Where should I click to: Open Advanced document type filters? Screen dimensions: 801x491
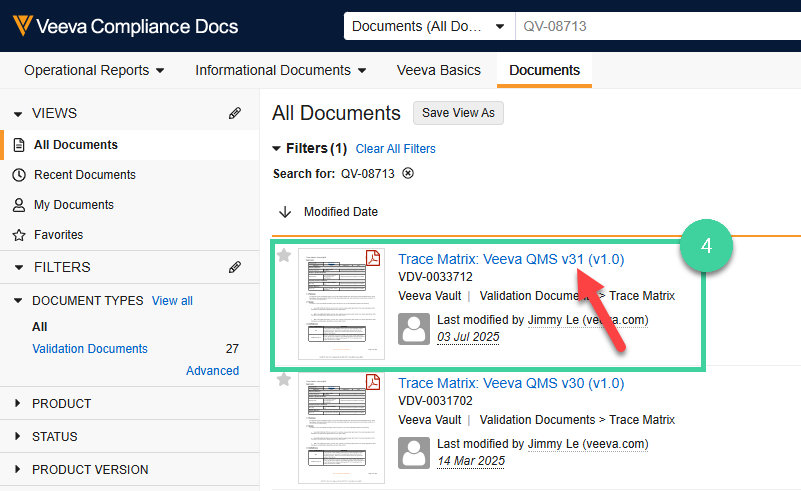(213, 370)
